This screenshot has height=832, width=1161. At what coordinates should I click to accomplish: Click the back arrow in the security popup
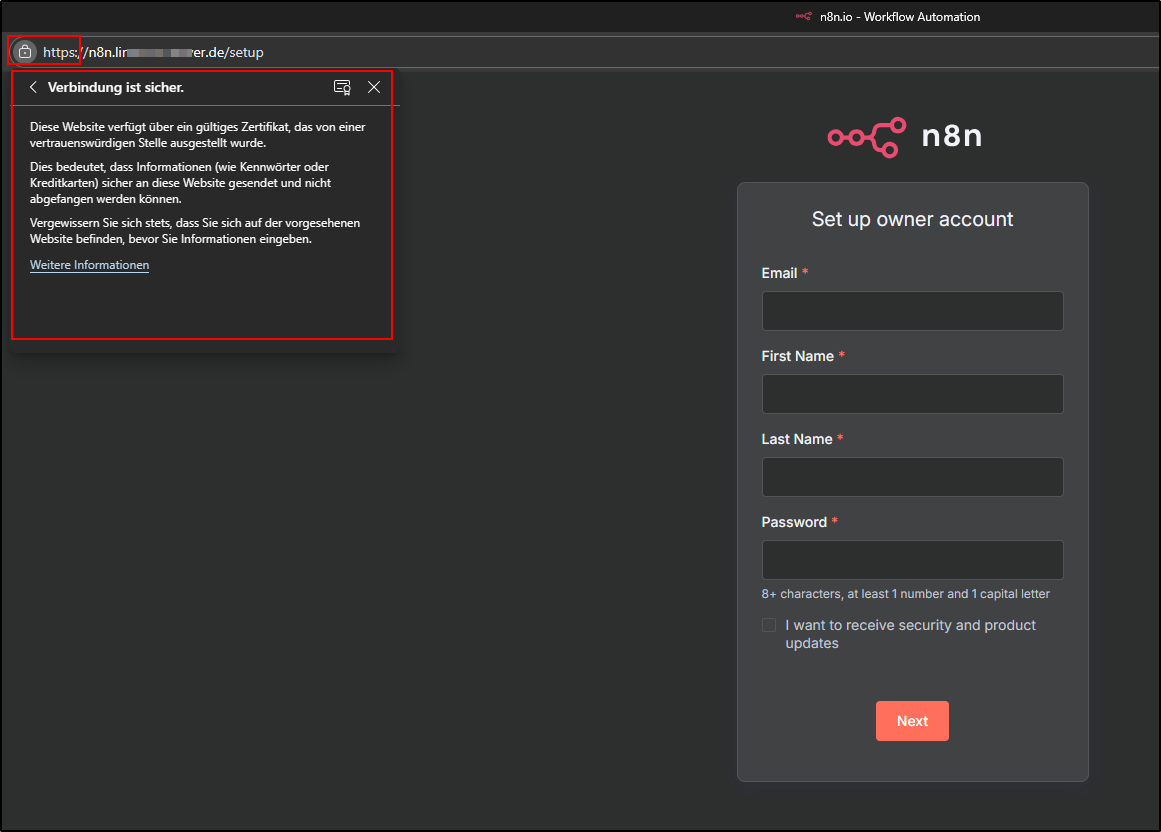tap(32, 87)
